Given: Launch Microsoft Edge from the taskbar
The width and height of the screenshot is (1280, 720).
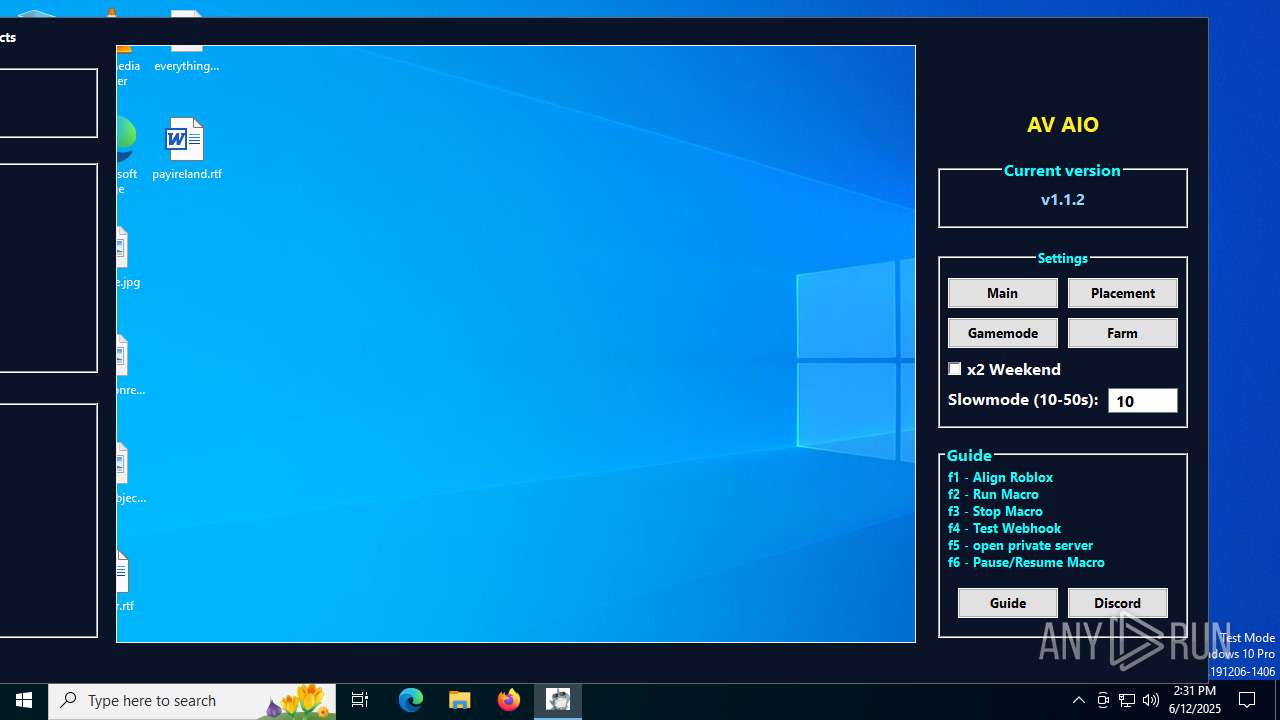Looking at the screenshot, I should (x=411, y=700).
